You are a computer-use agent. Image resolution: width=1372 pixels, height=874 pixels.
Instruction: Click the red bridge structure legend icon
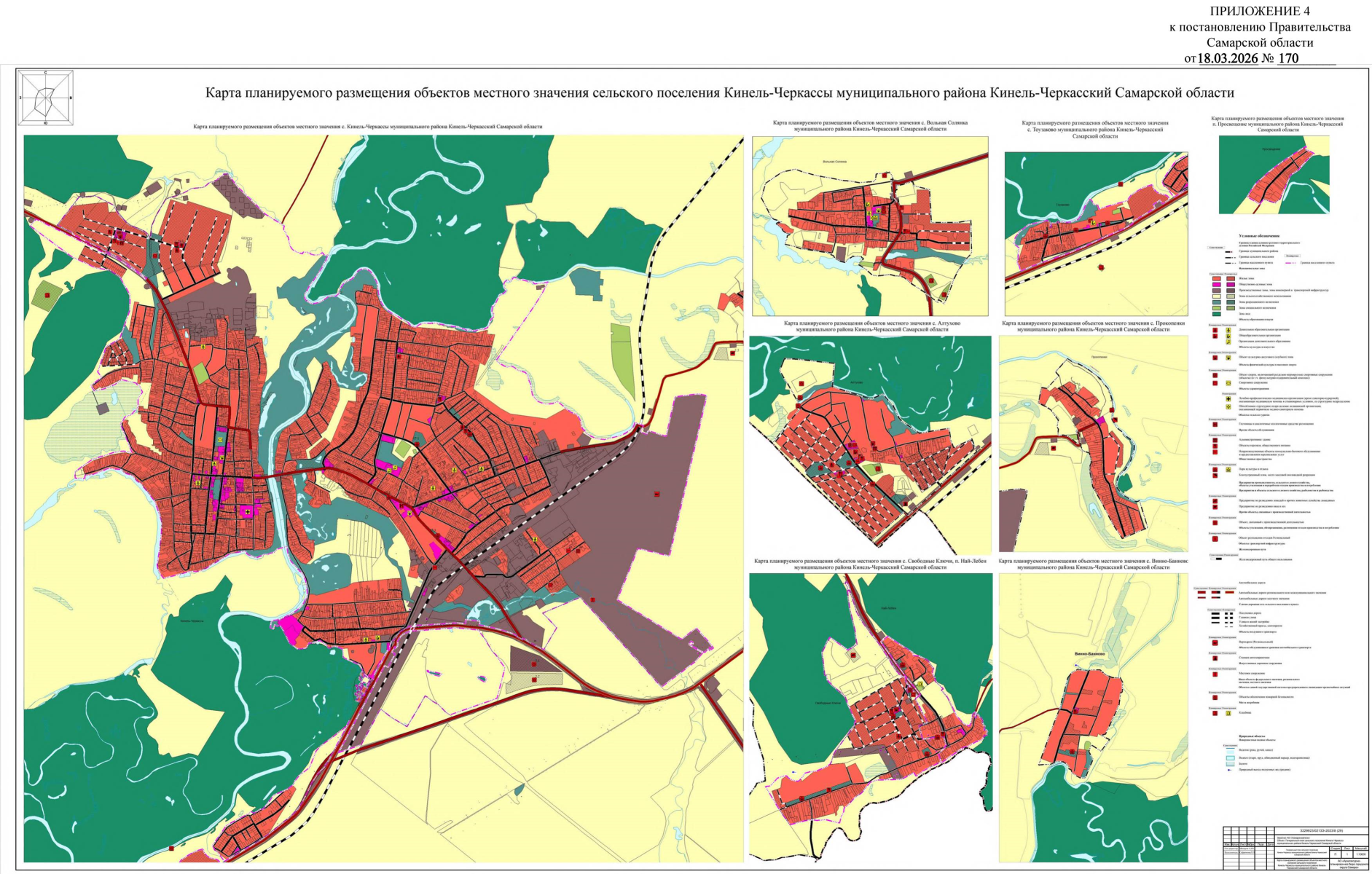pyautogui.click(x=1215, y=674)
